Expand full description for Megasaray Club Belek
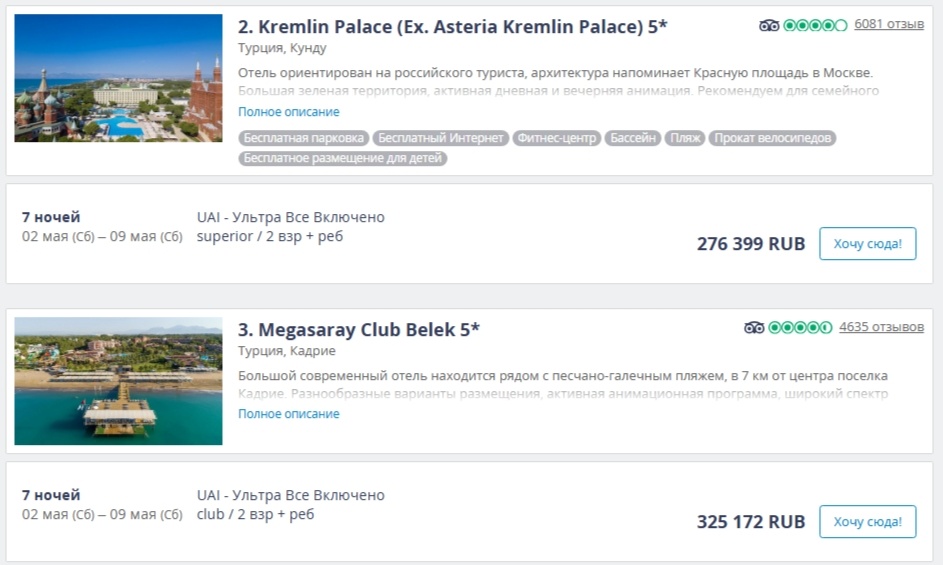This screenshot has width=943, height=565. pos(289,414)
